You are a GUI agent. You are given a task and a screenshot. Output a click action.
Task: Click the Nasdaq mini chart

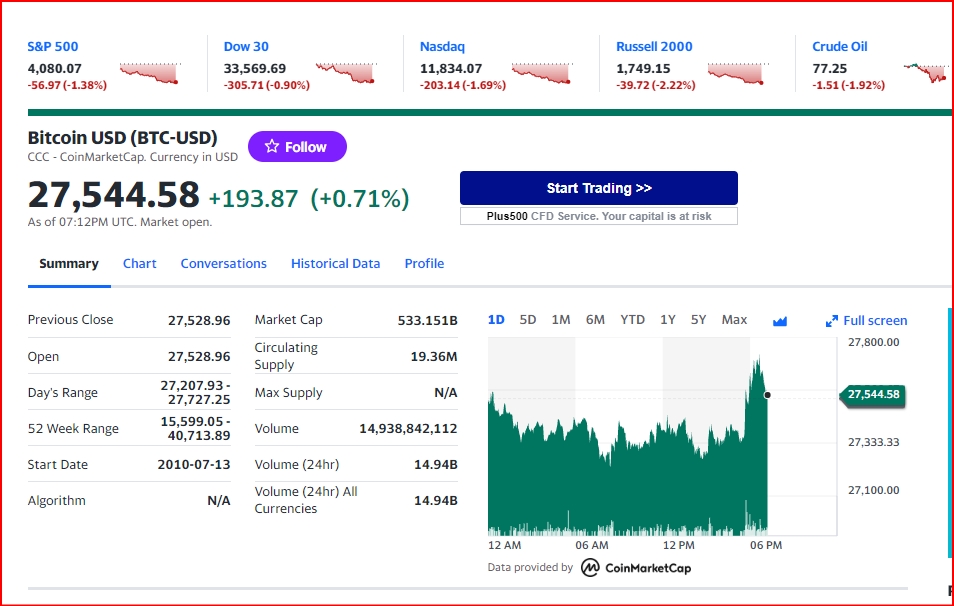[x=541, y=73]
